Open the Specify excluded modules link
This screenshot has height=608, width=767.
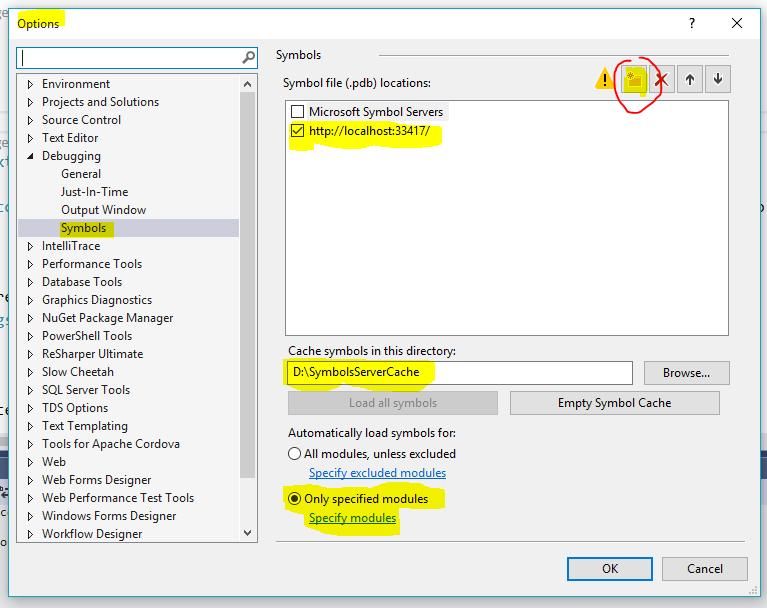[378, 473]
